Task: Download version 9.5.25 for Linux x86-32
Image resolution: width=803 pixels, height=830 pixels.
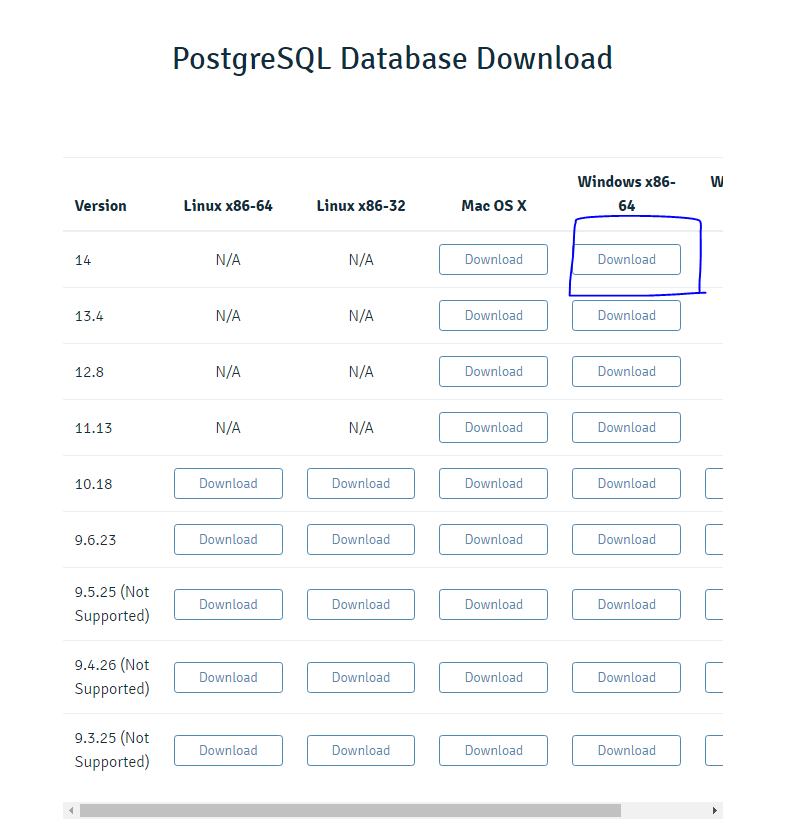Action: point(361,605)
